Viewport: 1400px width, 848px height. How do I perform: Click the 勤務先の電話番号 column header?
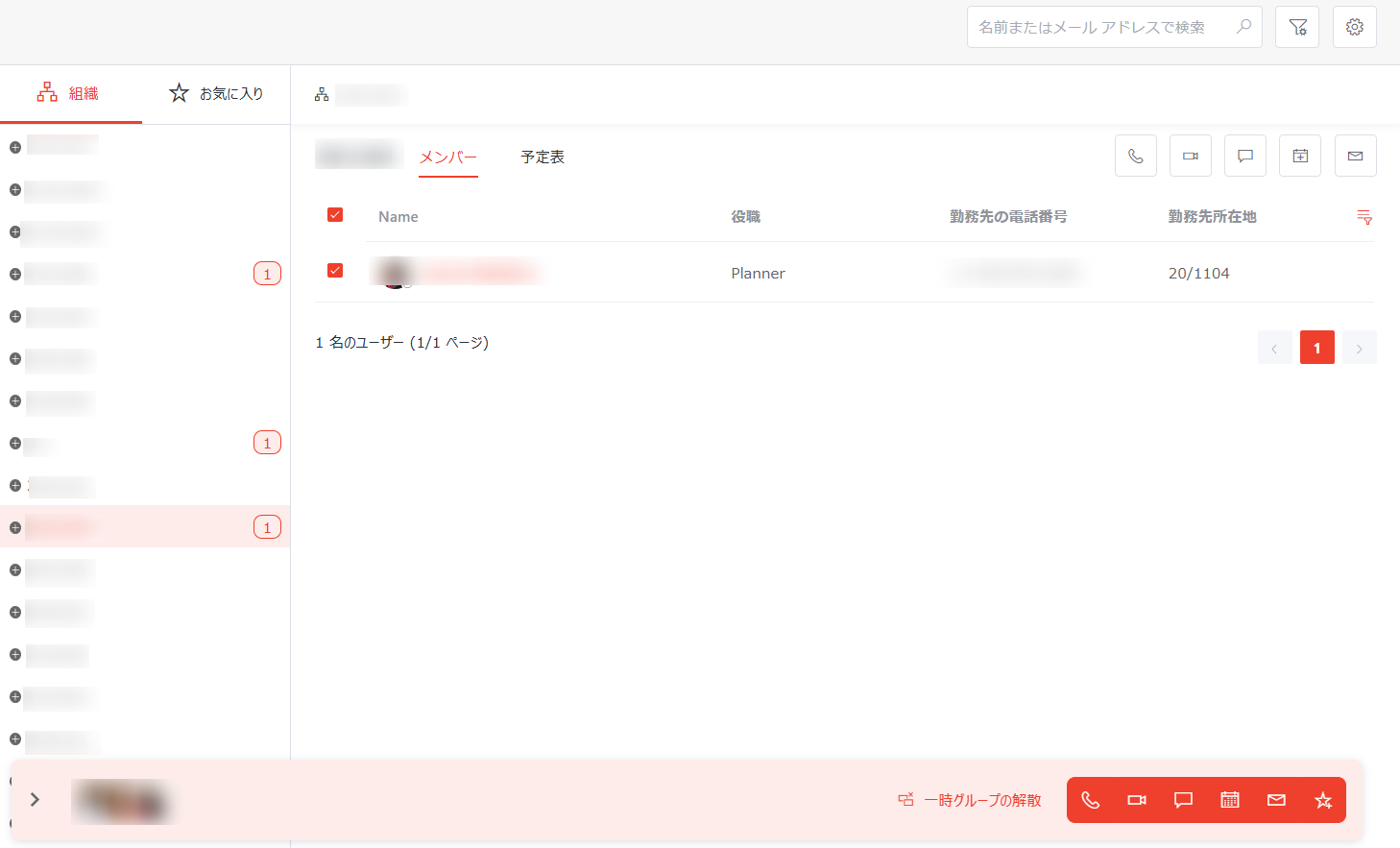point(1008,217)
